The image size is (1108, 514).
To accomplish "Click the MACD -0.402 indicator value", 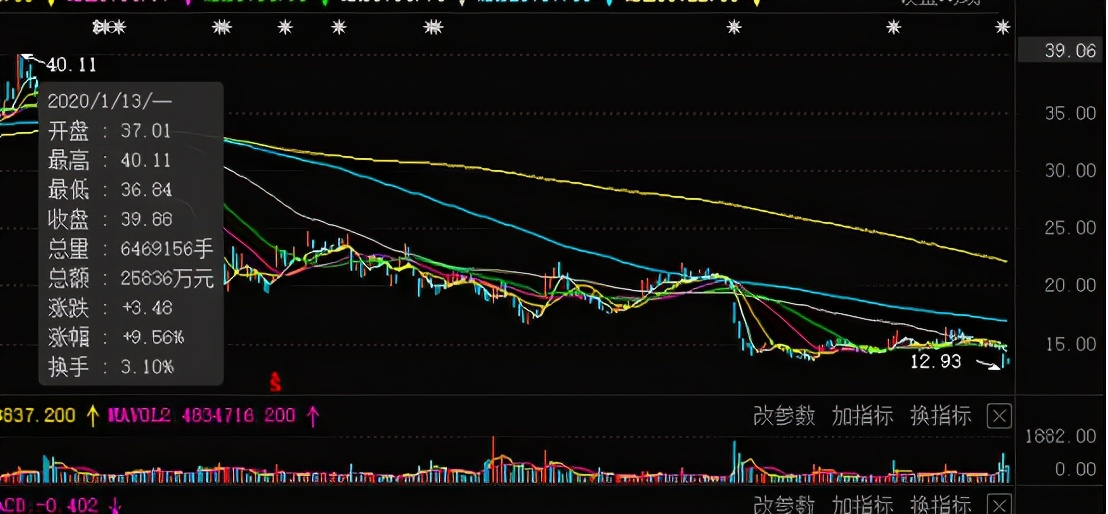I will tap(49, 505).
